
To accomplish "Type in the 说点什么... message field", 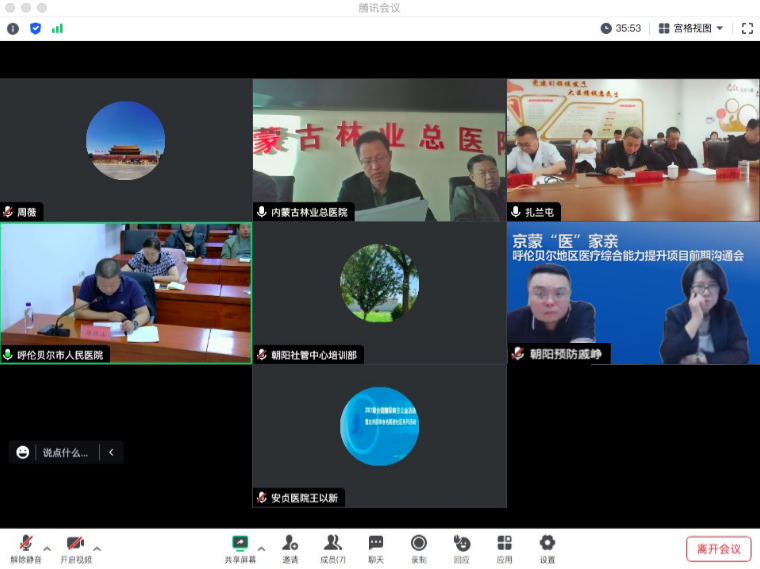I will [x=65, y=453].
